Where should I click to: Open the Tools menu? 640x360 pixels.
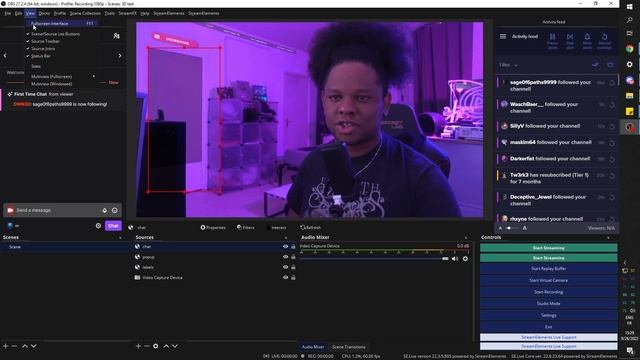(x=109, y=13)
